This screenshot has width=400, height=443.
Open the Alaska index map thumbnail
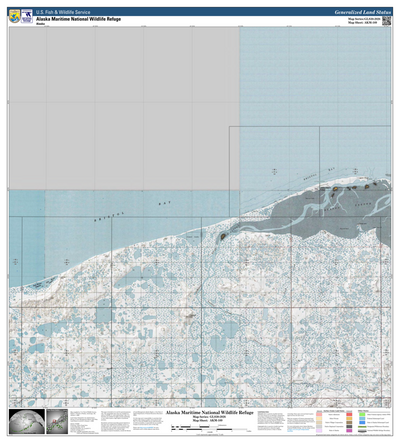coord(57,421)
